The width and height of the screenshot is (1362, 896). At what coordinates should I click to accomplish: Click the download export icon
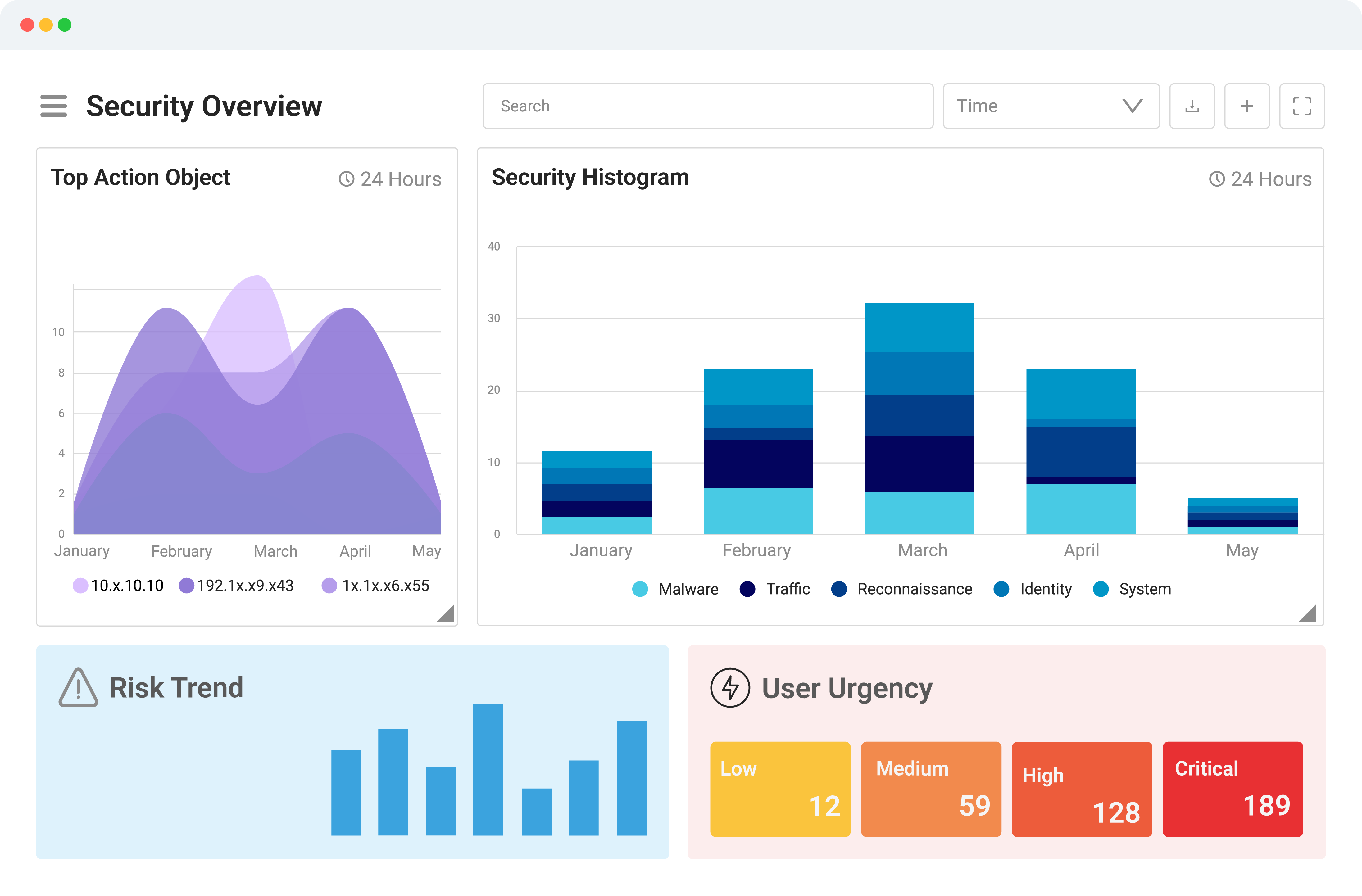1192,106
